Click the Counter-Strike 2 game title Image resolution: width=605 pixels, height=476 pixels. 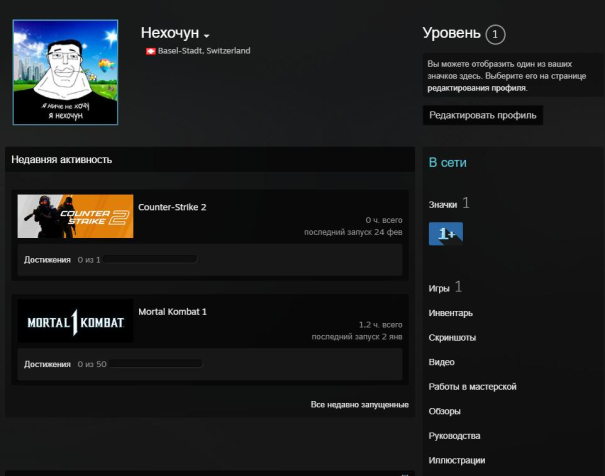pyautogui.click(x=172, y=207)
